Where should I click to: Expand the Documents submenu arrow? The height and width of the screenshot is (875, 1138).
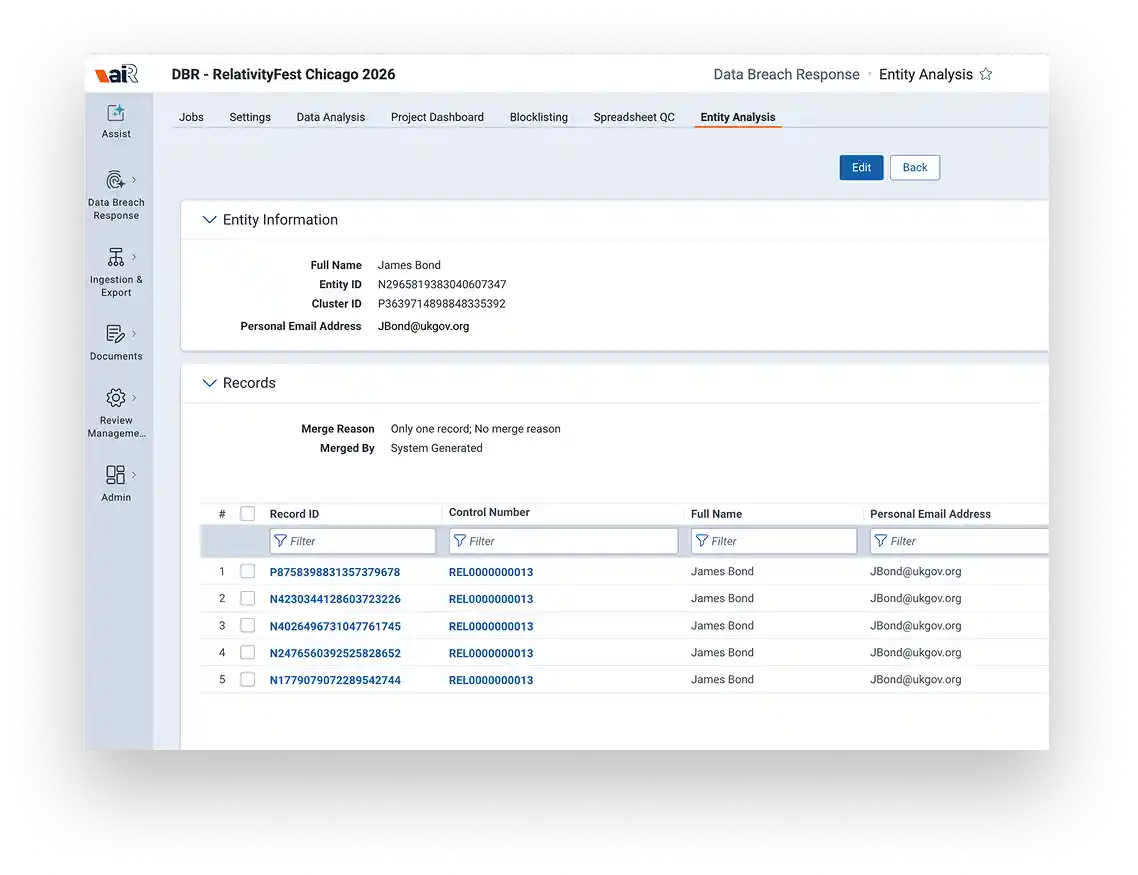[x=134, y=334]
